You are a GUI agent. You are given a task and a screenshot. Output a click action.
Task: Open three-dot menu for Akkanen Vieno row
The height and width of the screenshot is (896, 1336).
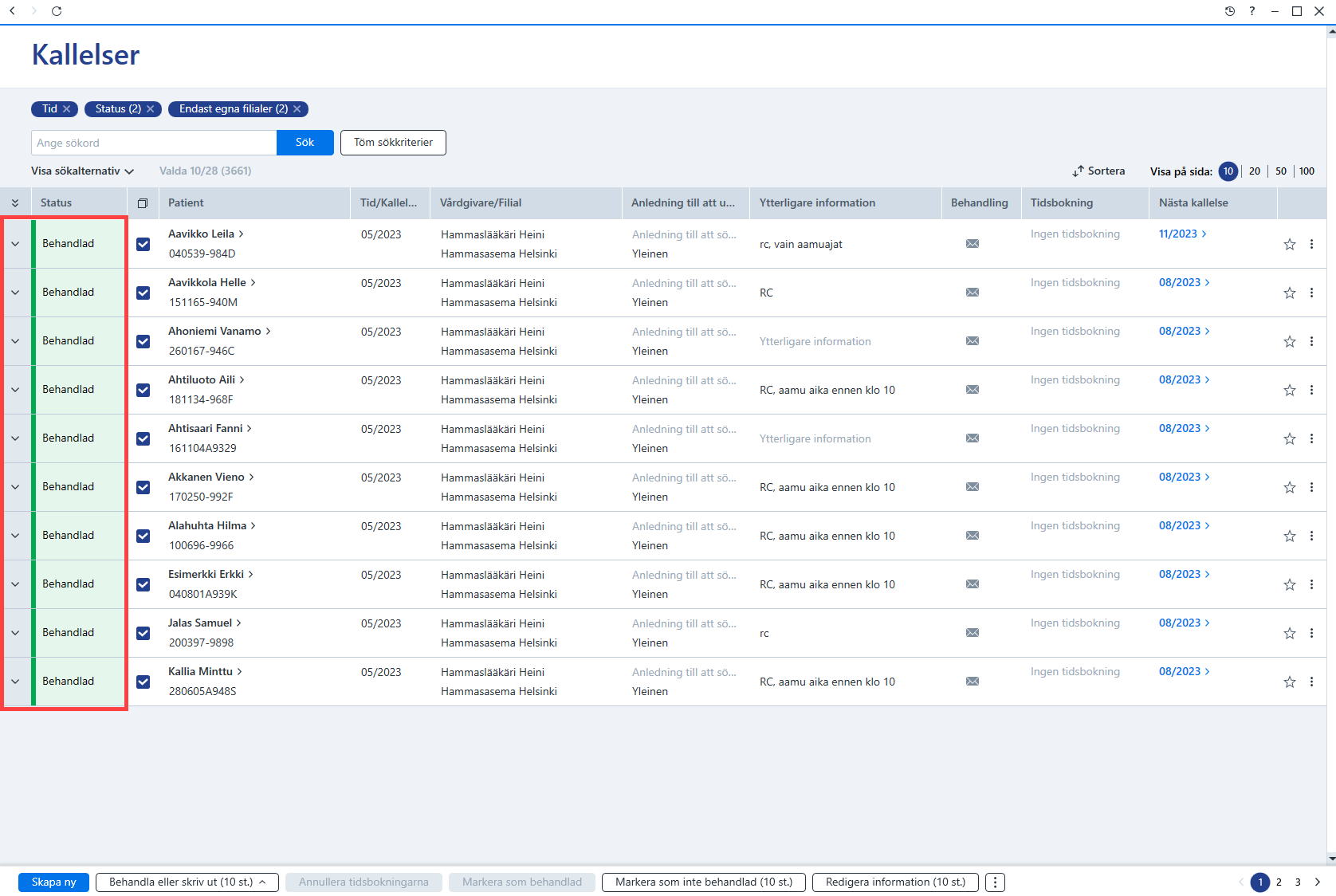(x=1311, y=487)
